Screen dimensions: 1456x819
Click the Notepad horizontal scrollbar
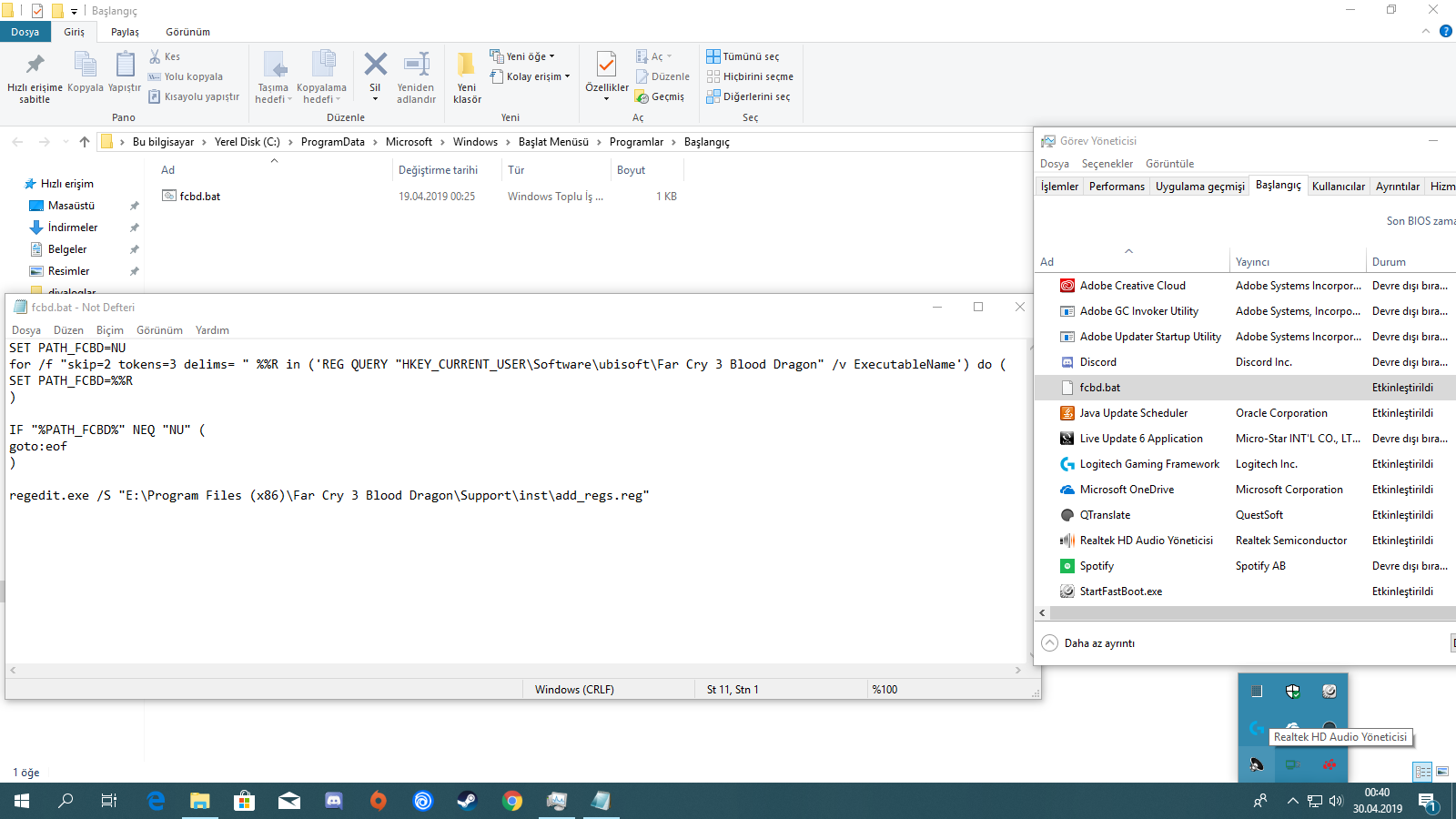pos(515,670)
